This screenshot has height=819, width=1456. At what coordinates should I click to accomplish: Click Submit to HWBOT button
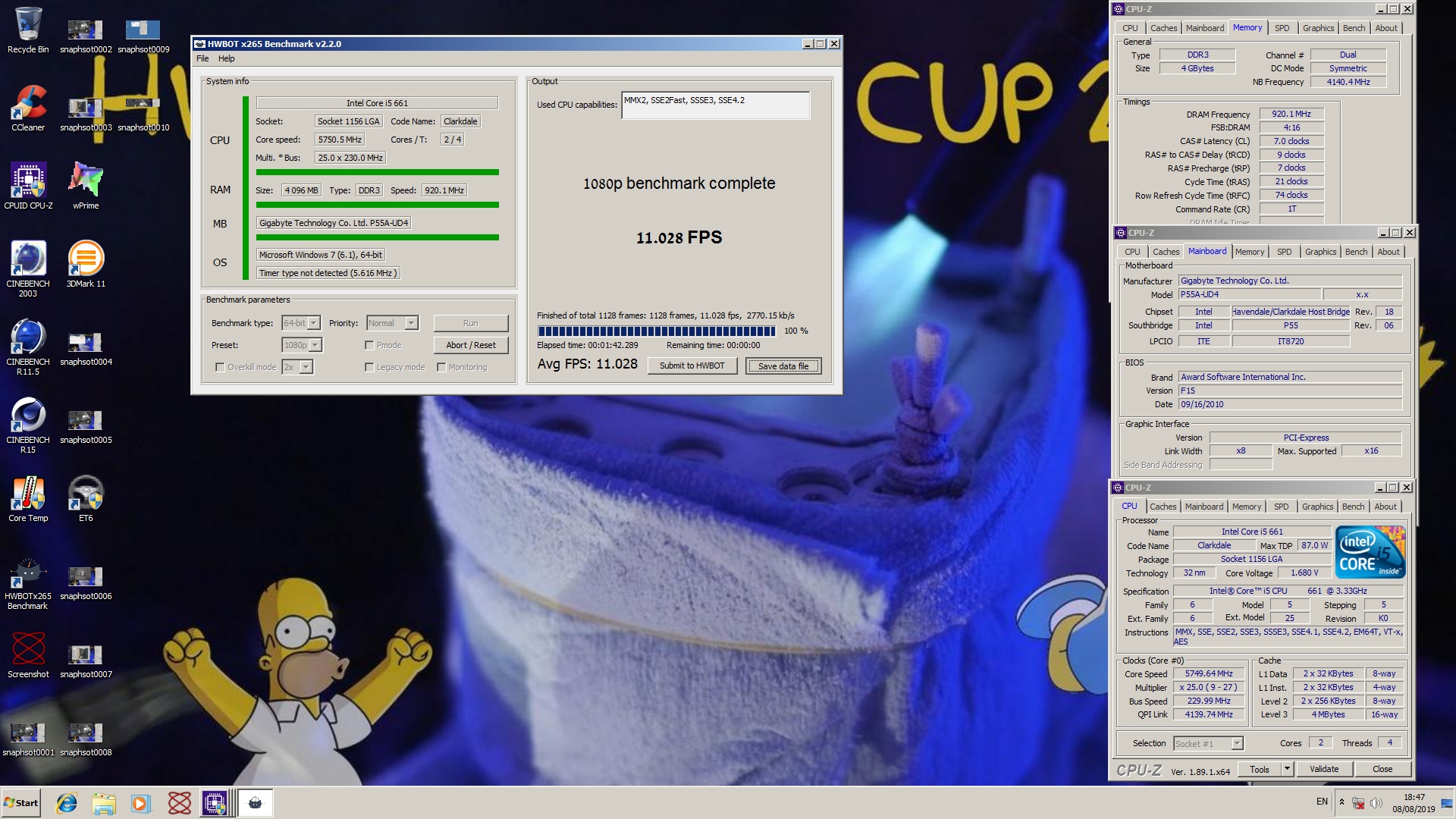pyautogui.click(x=692, y=366)
